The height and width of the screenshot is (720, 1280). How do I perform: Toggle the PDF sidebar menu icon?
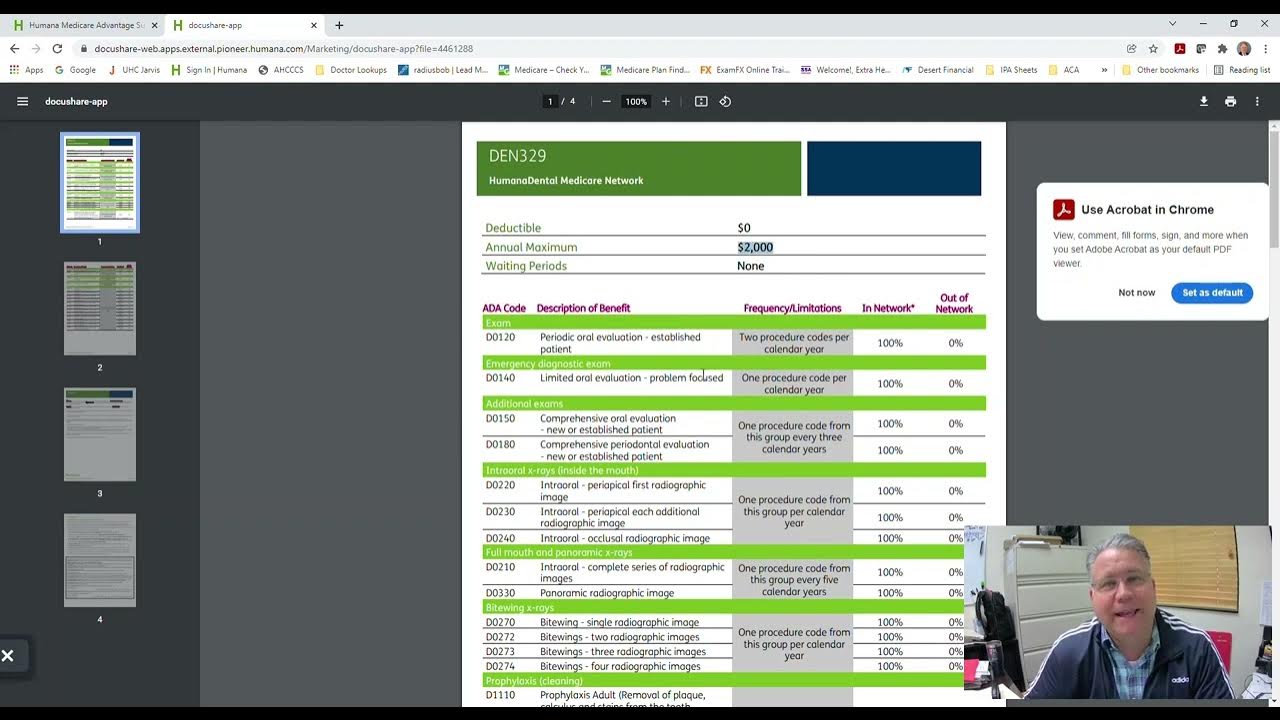tap(22, 101)
